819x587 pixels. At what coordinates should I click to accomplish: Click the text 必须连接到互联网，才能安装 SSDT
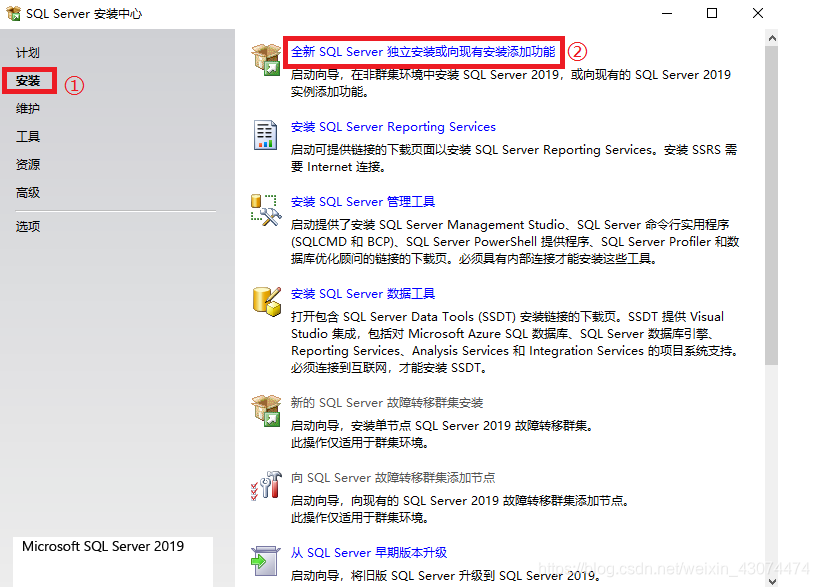[x=389, y=368]
